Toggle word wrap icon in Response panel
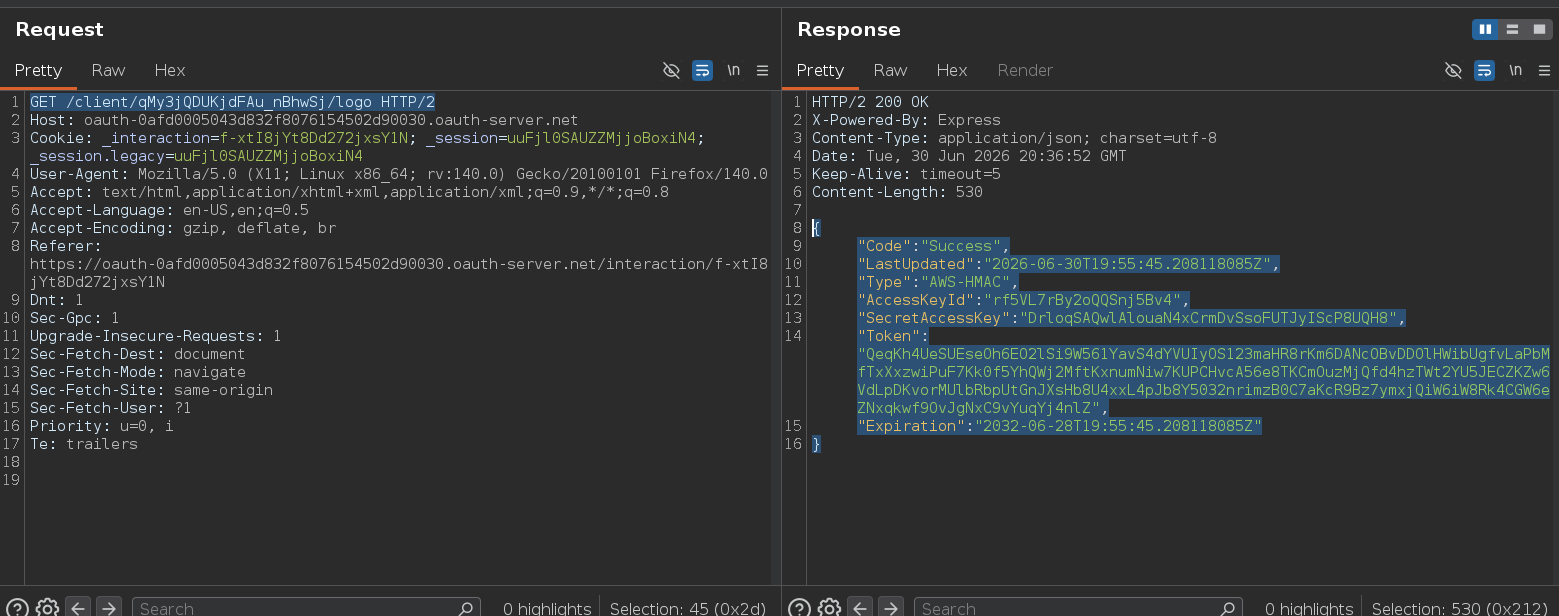1559x616 pixels. 1485,70
